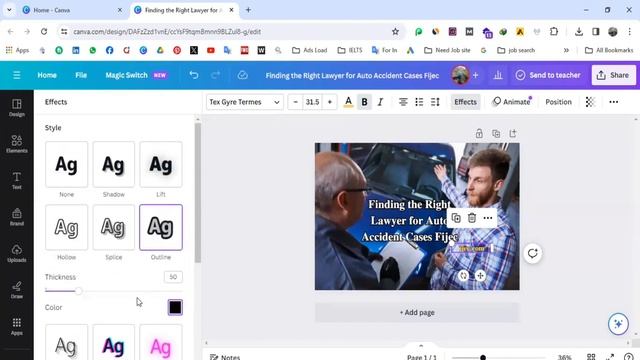Expand the bottom pages panel chevron
Image resolution: width=640 pixels, height=360 pixels.
(421, 346)
